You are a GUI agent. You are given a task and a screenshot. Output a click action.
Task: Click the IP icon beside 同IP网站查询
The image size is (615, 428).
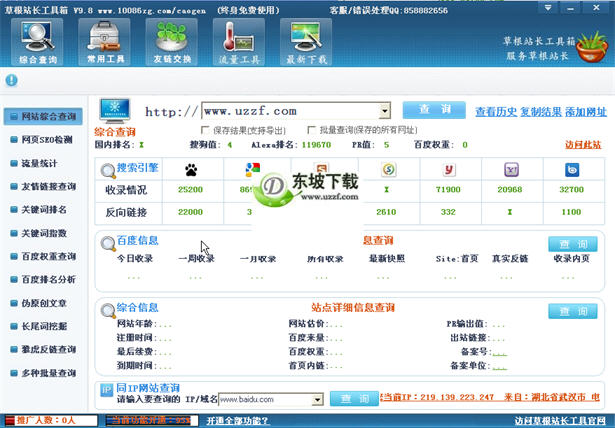[x=106, y=390]
